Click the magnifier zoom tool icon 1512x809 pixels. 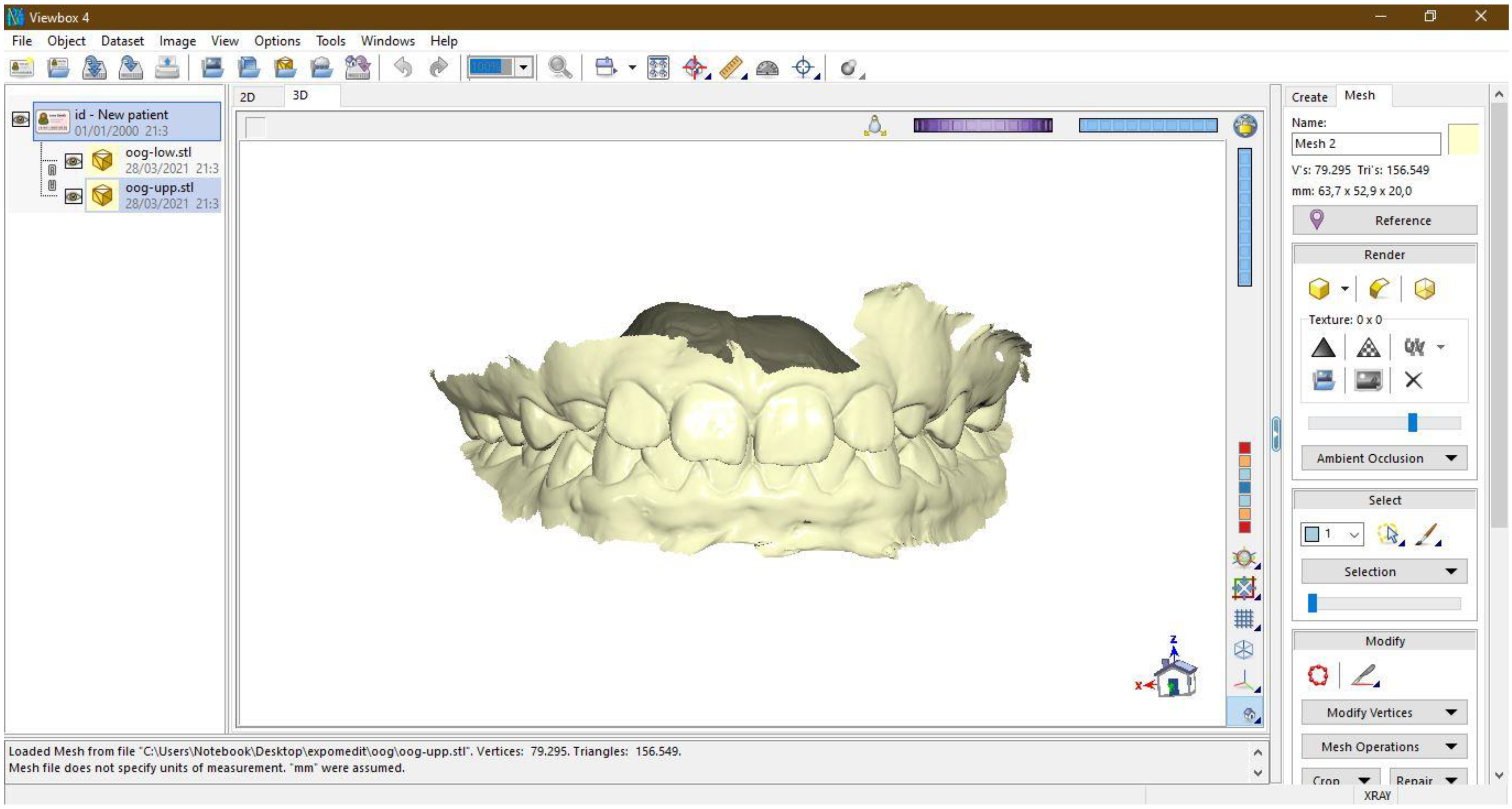point(560,67)
